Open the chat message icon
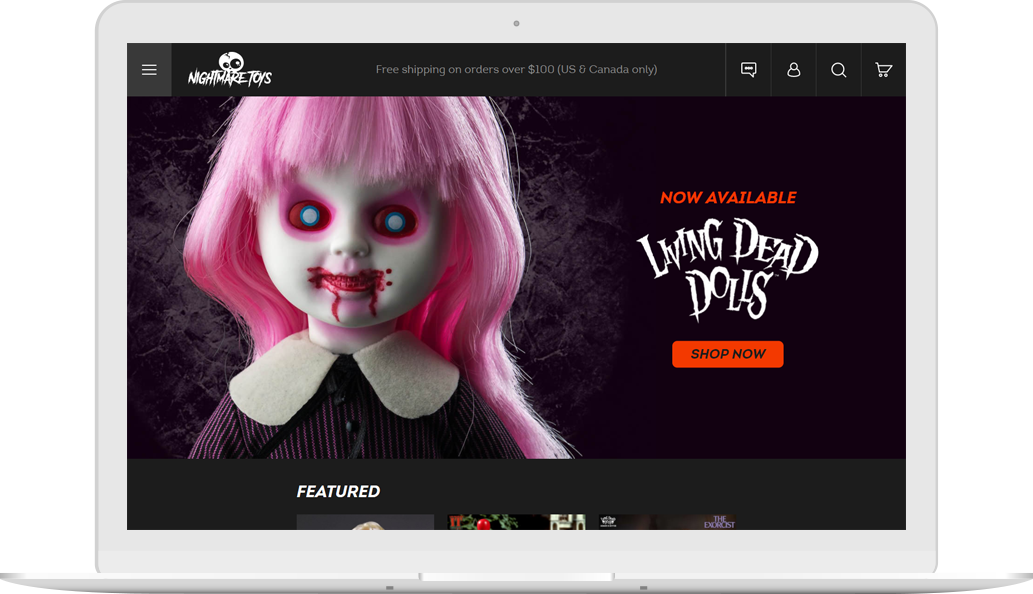This screenshot has height=594, width=1033. 748,70
